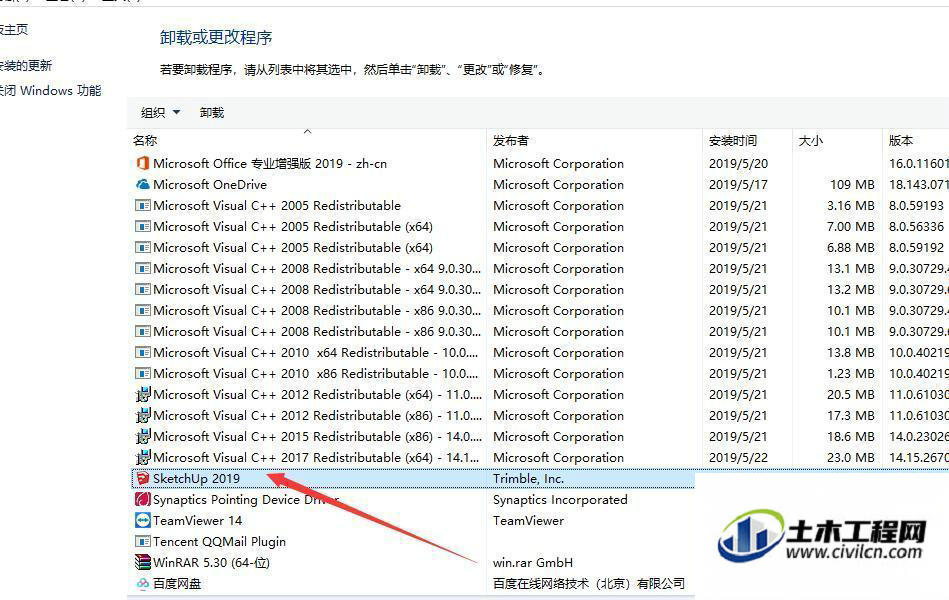This screenshot has height=600, width=949.
Task: Select Visual C++ 2005 Redistributable 3.16 MB row
Action: [277, 205]
